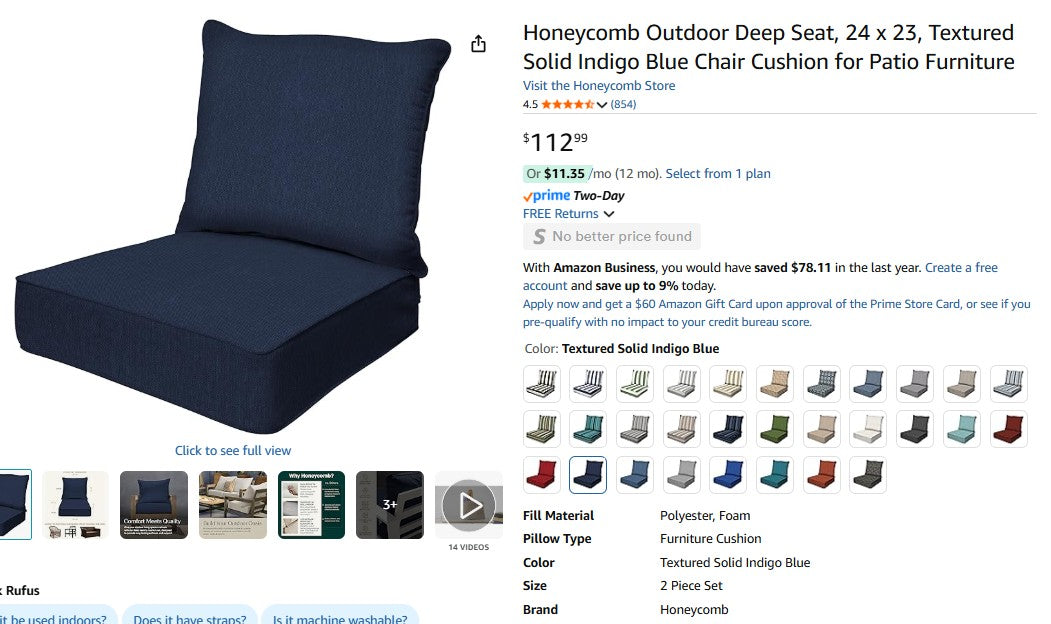The height and width of the screenshot is (624, 1051).
Task: Choose the white cushion color swatch
Action: (868, 429)
